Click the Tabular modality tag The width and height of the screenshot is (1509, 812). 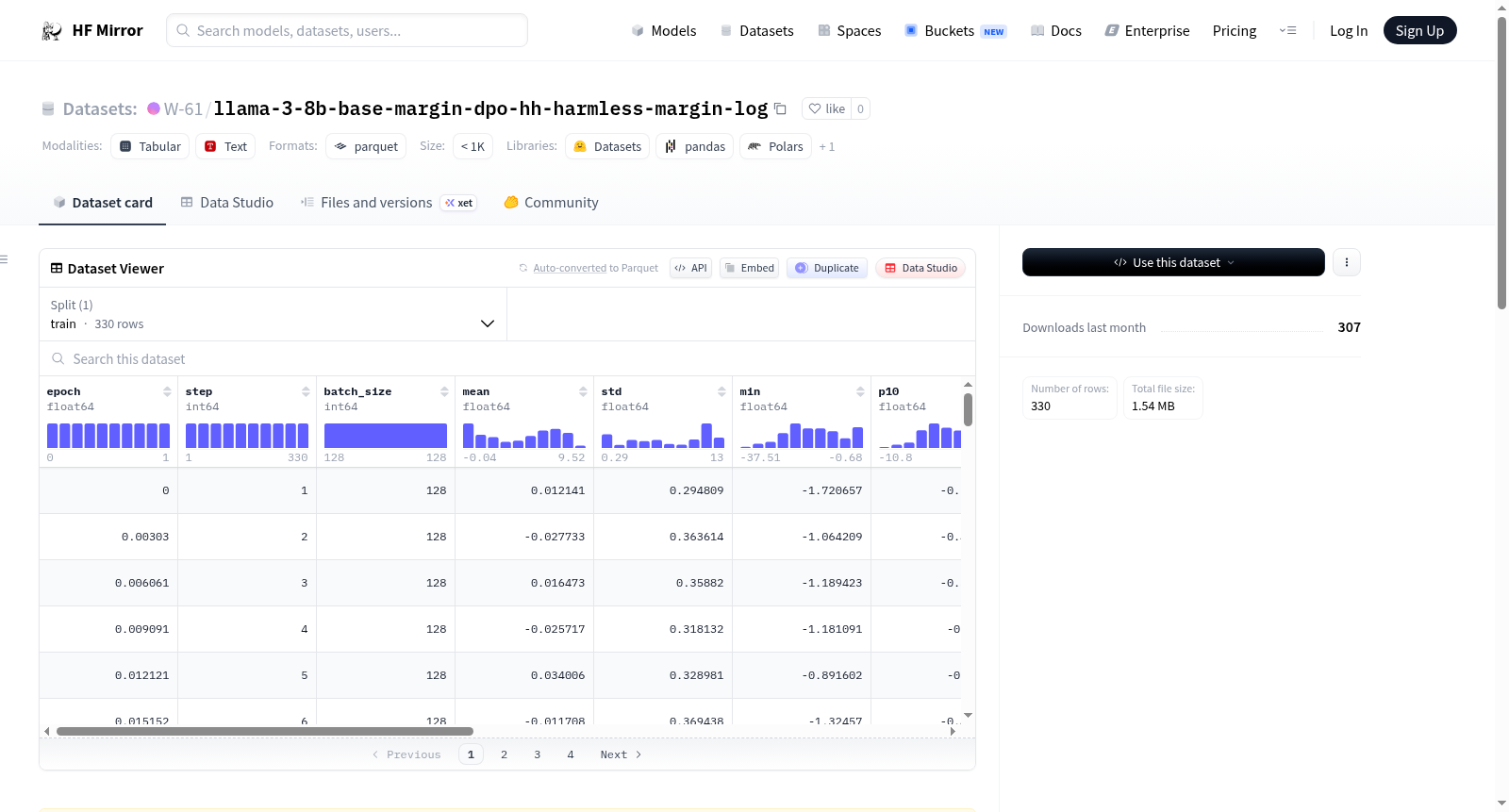coord(150,146)
